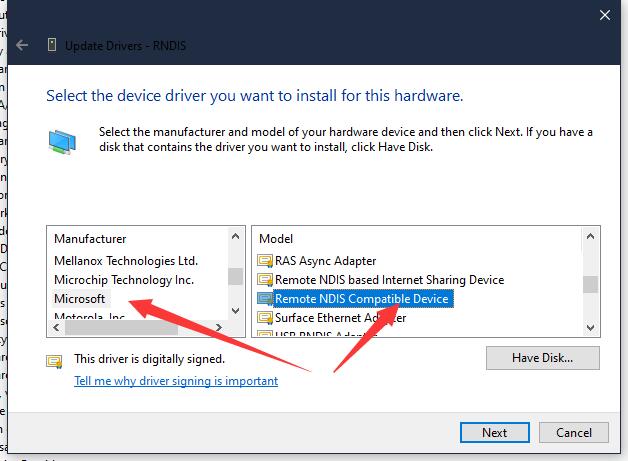628x461 pixels.
Task: Click Manufacturer horizontal scrollbar thumb
Action: 121,328
